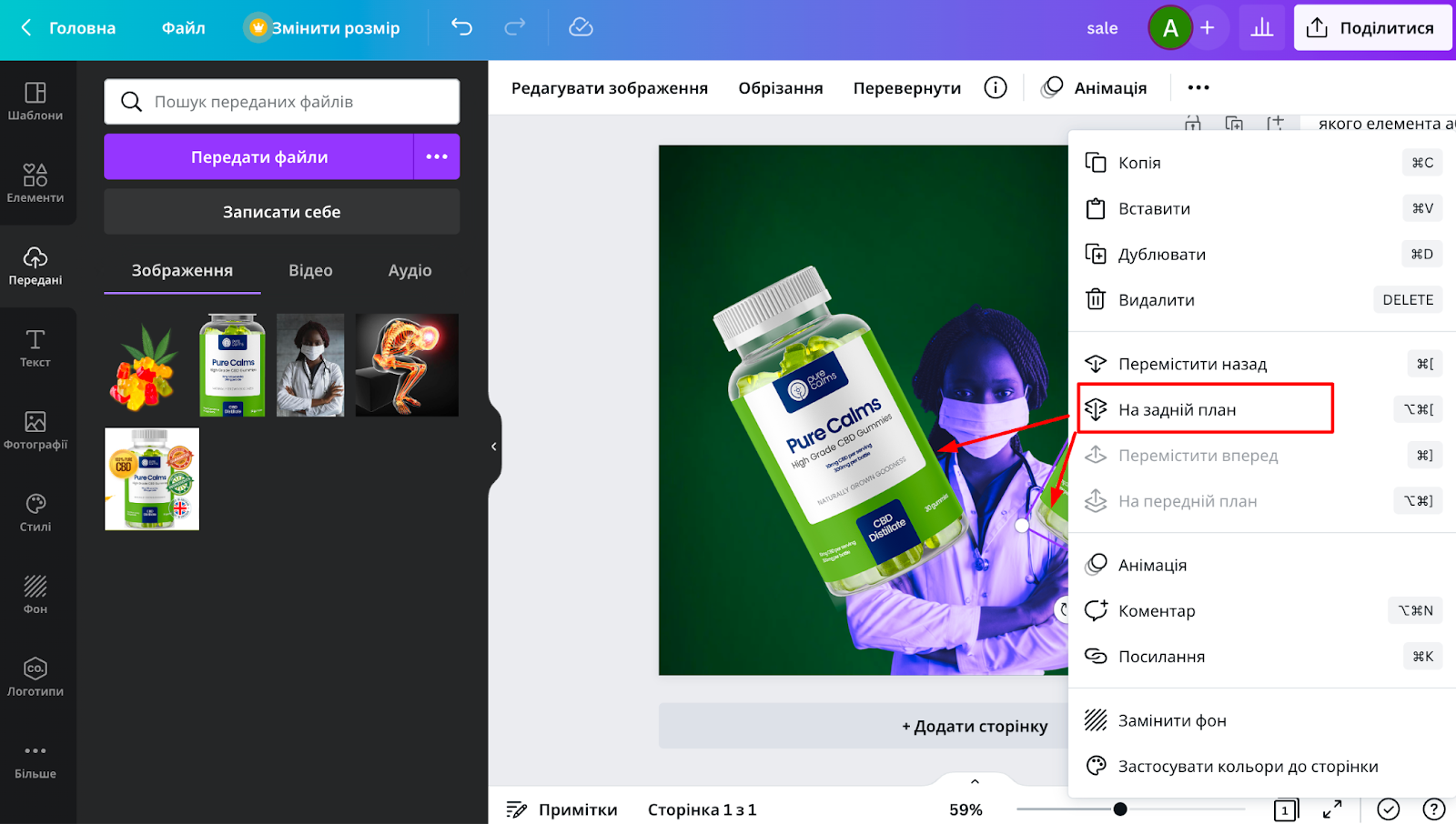
Task: Click the checkmark circle icon at bottom
Action: tap(1388, 809)
